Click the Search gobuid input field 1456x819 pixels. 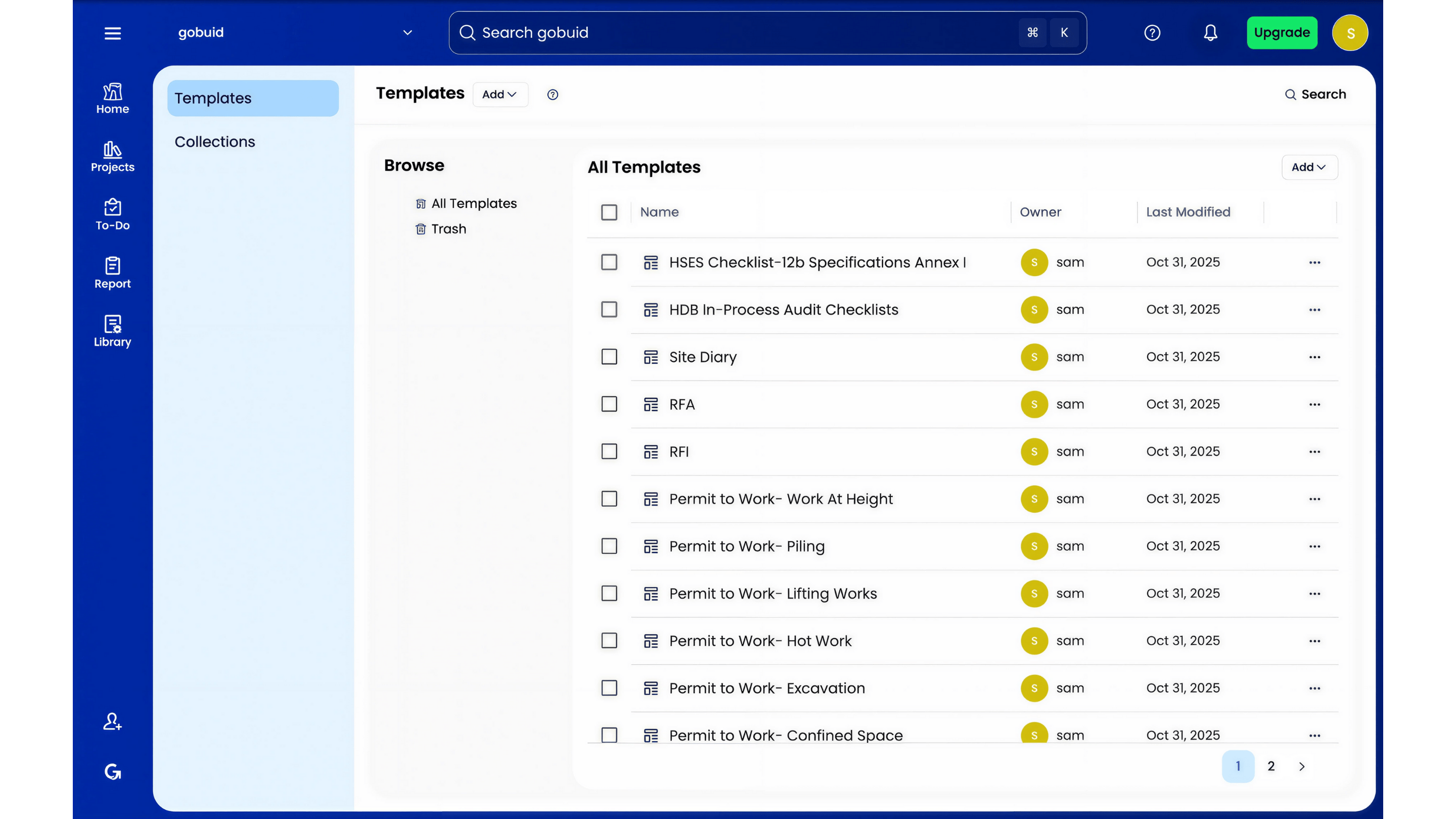(735, 33)
